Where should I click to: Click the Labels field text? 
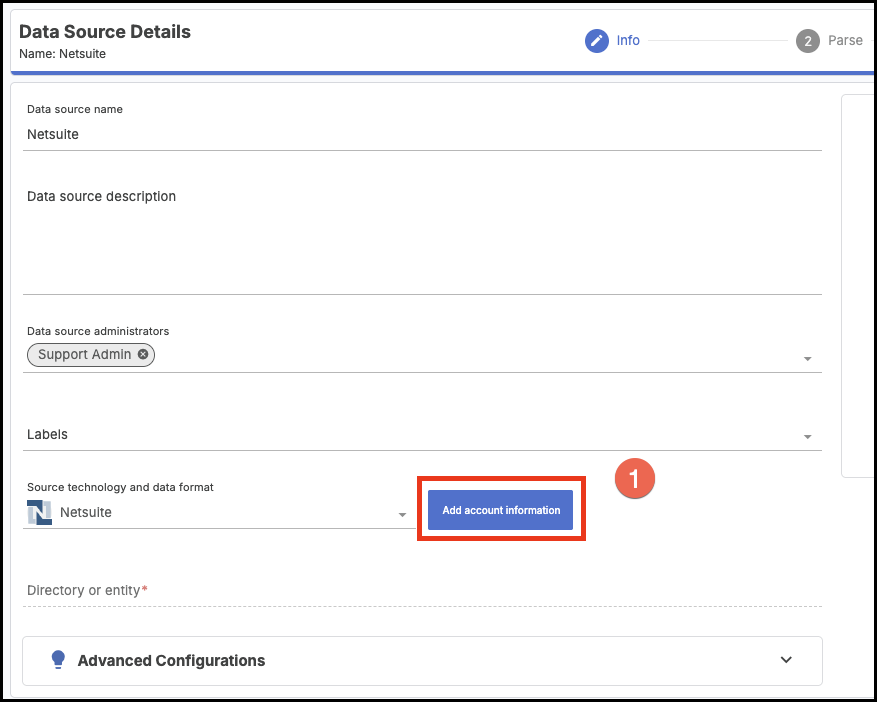coord(48,435)
